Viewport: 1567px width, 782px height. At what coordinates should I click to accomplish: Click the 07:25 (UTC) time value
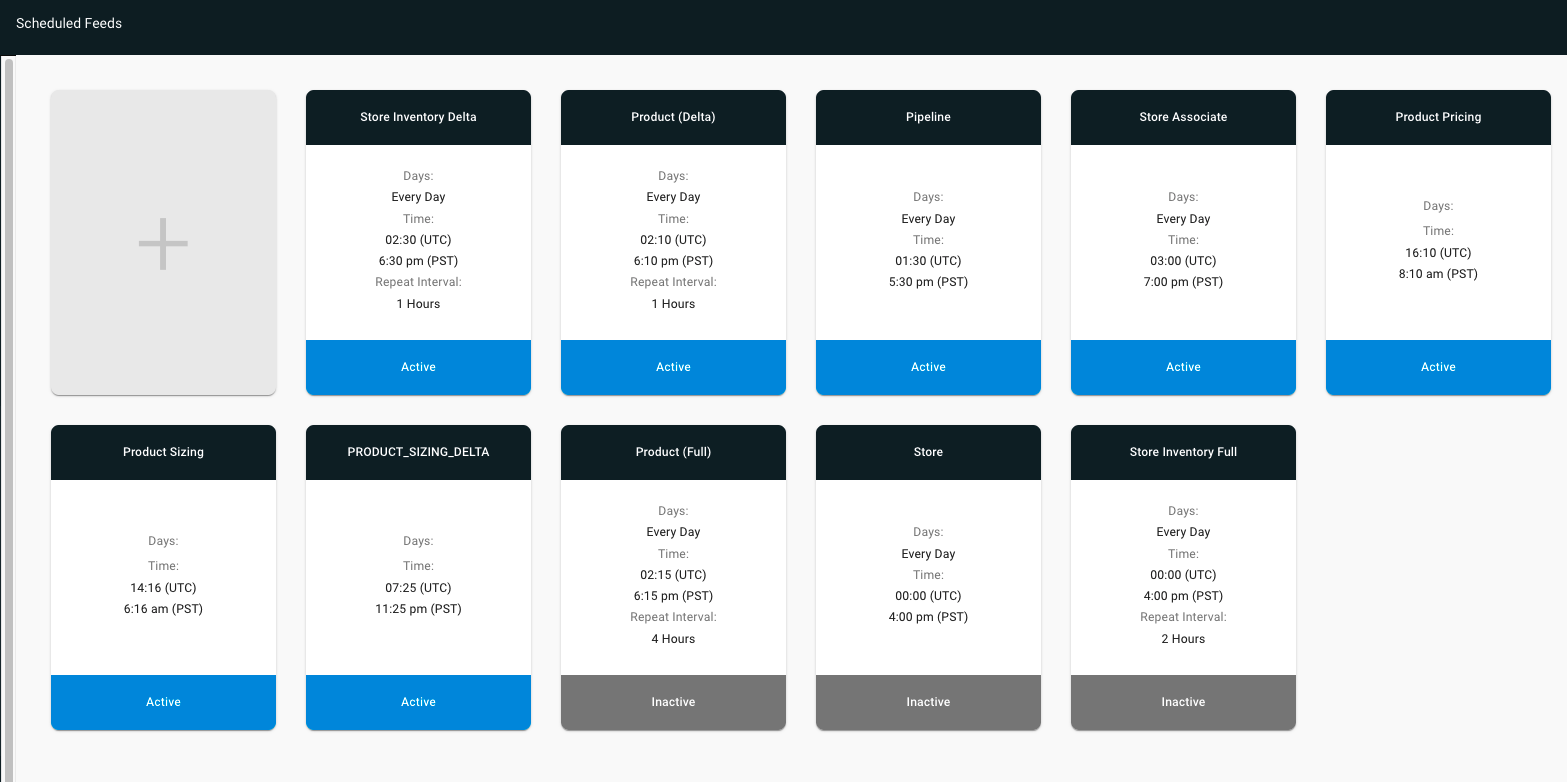(418, 588)
